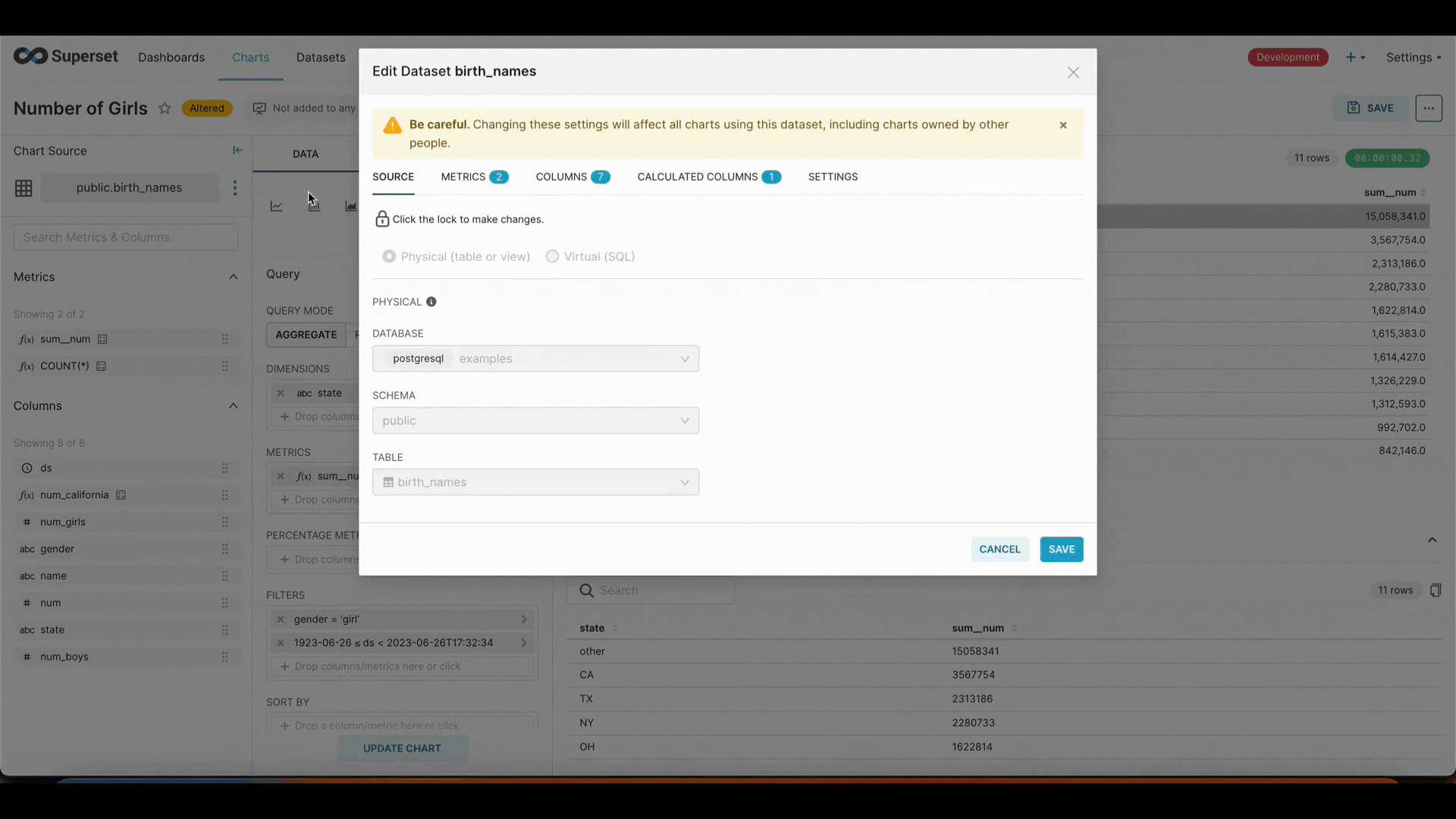
Task: Open the chart ellipsis actions menu
Action: (1429, 108)
